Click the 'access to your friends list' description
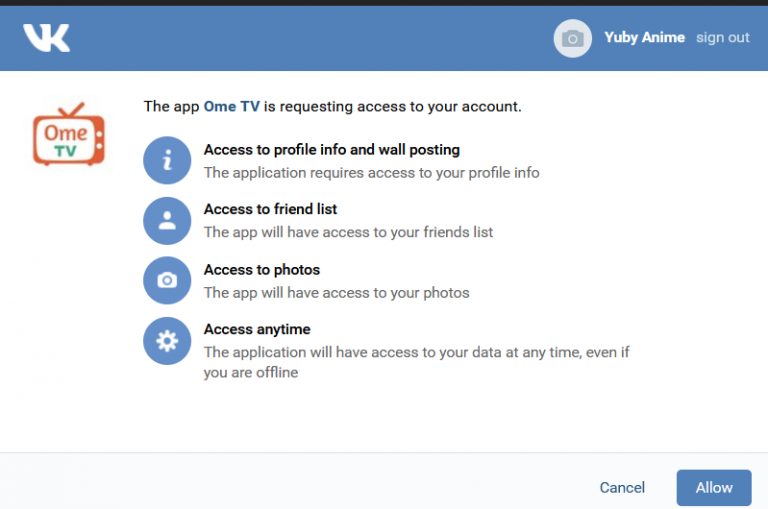 point(348,233)
